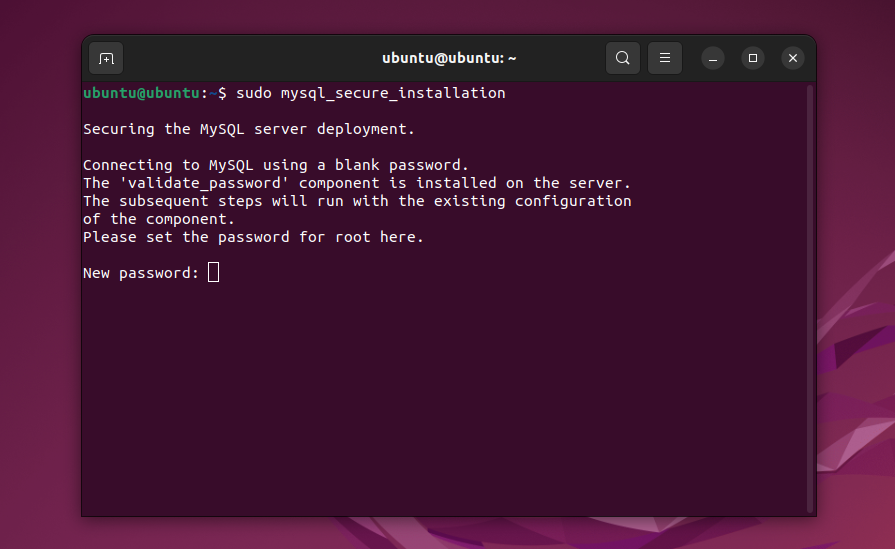
Task: Open a new terminal tab
Action: (x=106, y=58)
